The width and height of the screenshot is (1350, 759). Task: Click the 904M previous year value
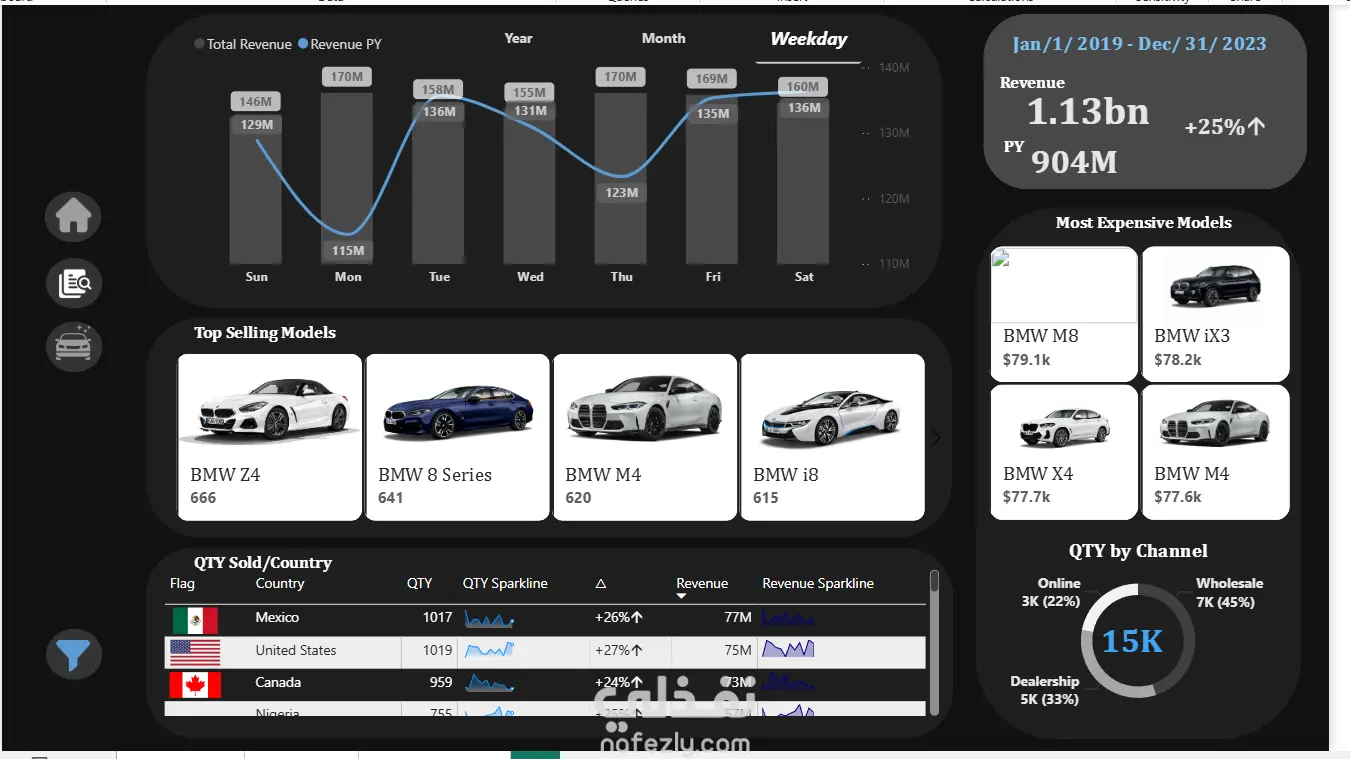point(1074,162)
